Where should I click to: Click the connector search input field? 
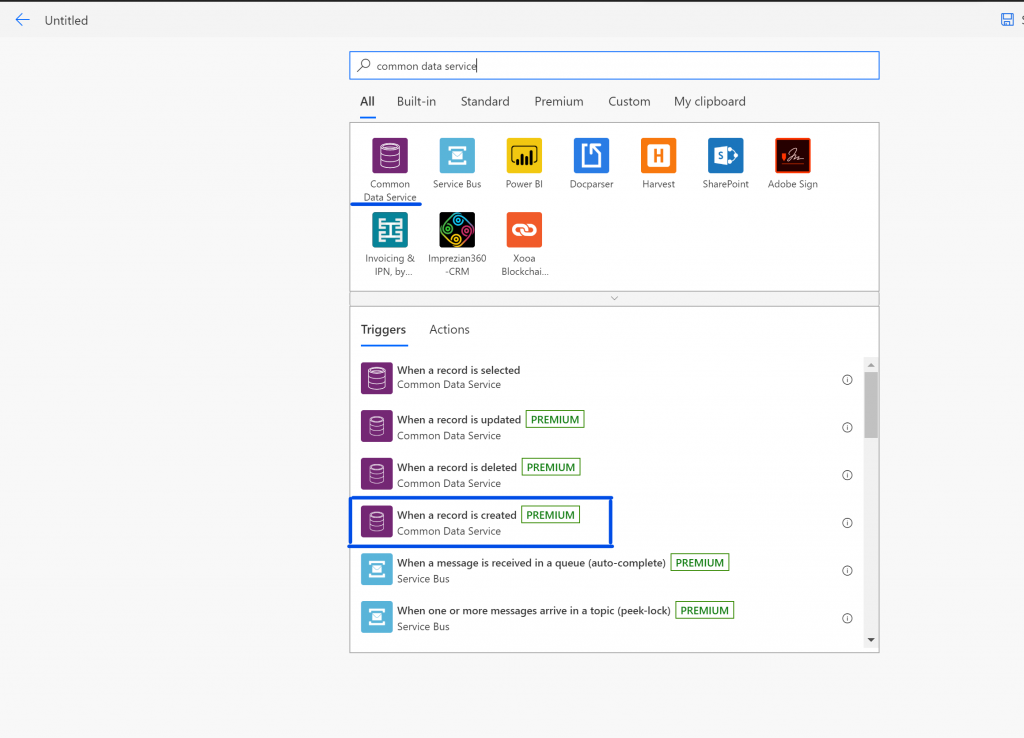(x=615, y=65)
